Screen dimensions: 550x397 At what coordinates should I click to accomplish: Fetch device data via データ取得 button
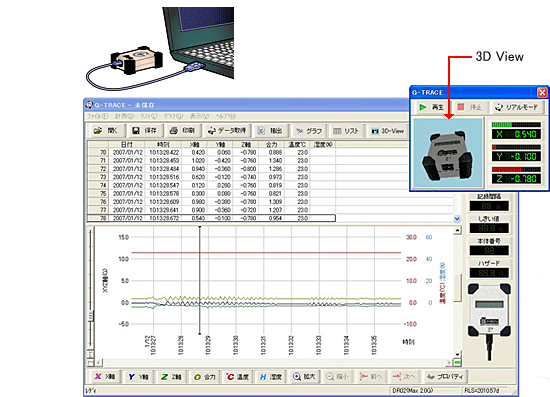(227, 131)
